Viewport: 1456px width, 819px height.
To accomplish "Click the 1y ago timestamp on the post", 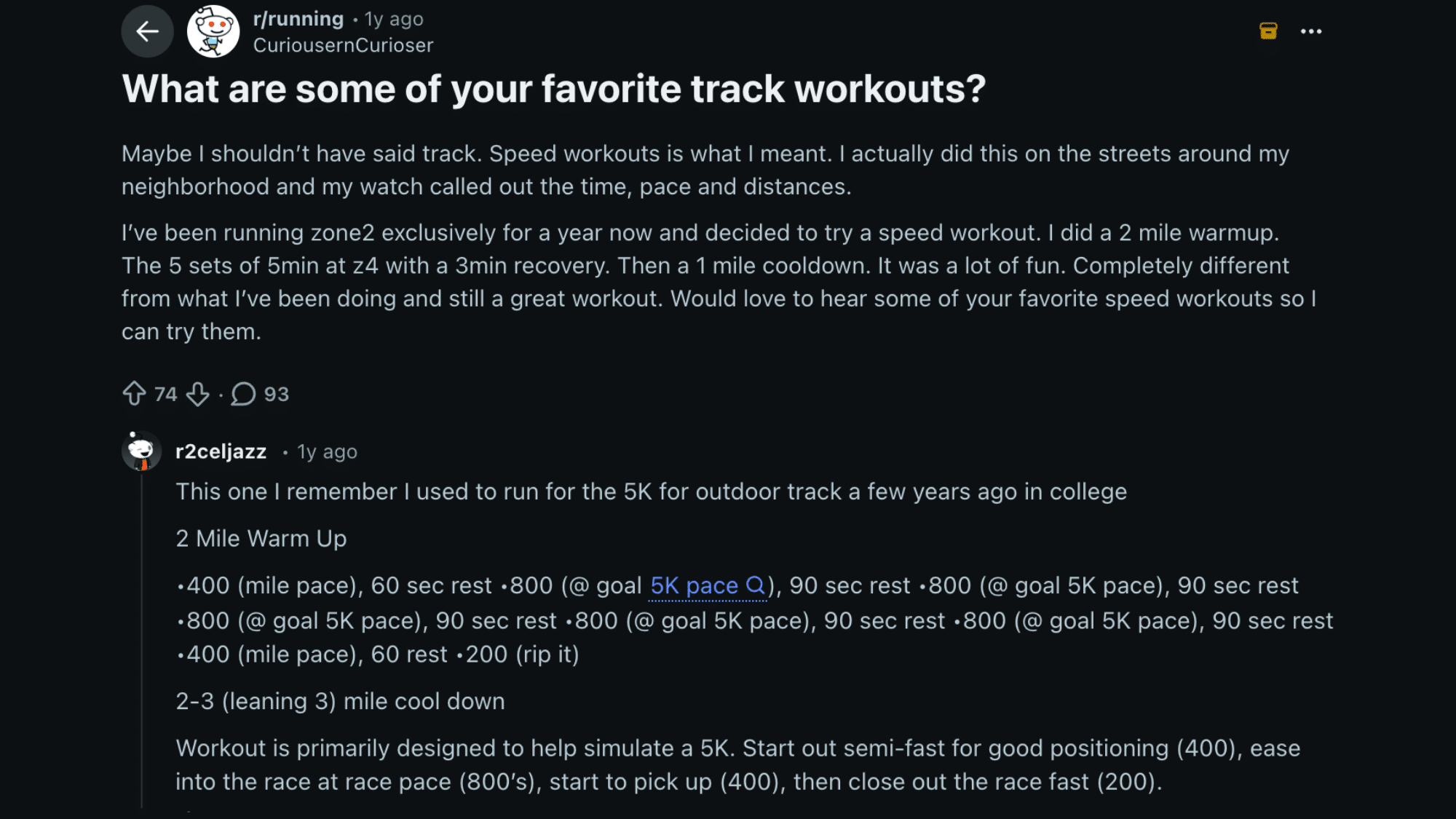I will coord(393,18).
